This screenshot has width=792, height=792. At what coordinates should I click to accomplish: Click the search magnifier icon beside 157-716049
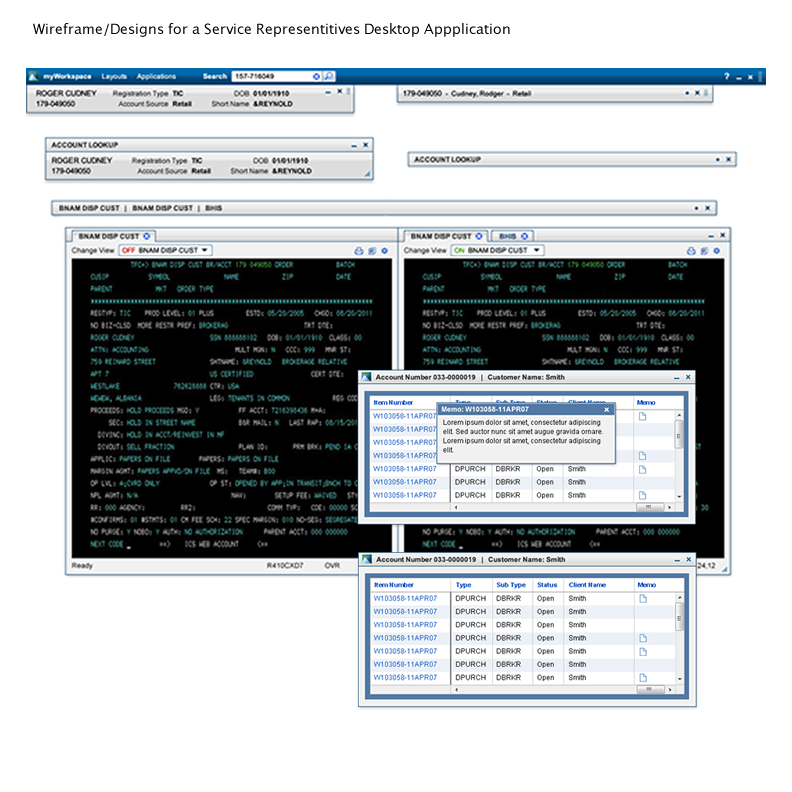coord(329,76)
